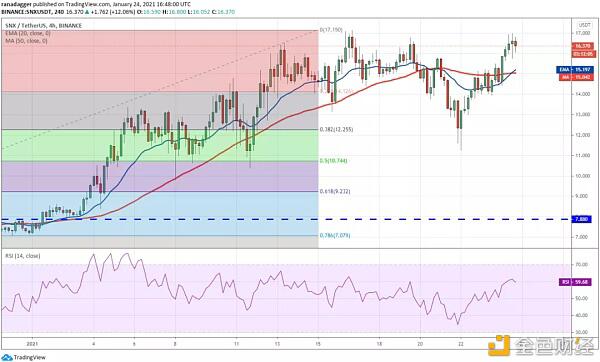The width and height of the screenshot is (600, 362).
Task: Click the TradingView logo at bottom left
Action: point(24,357)
